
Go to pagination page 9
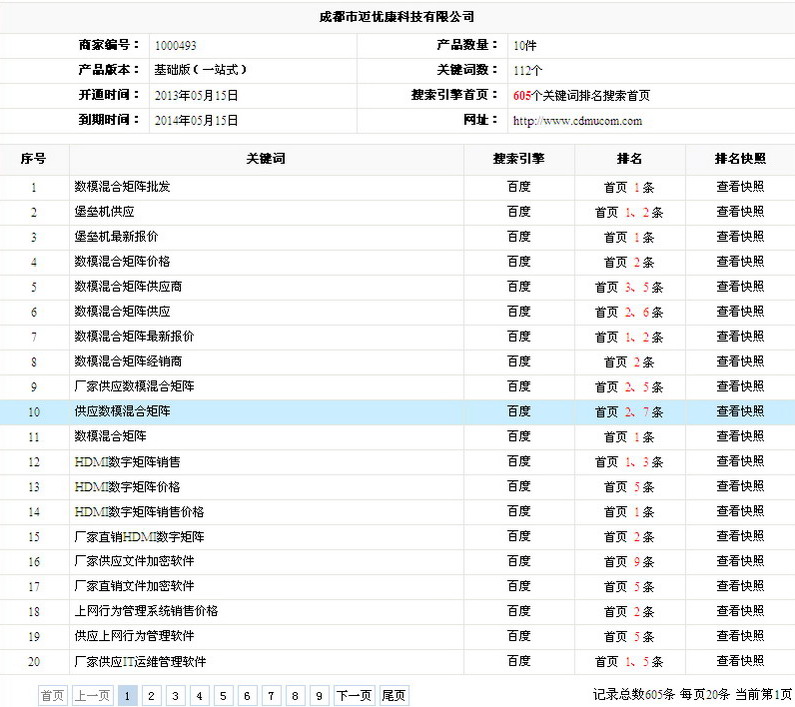click(x=319, y=695)
